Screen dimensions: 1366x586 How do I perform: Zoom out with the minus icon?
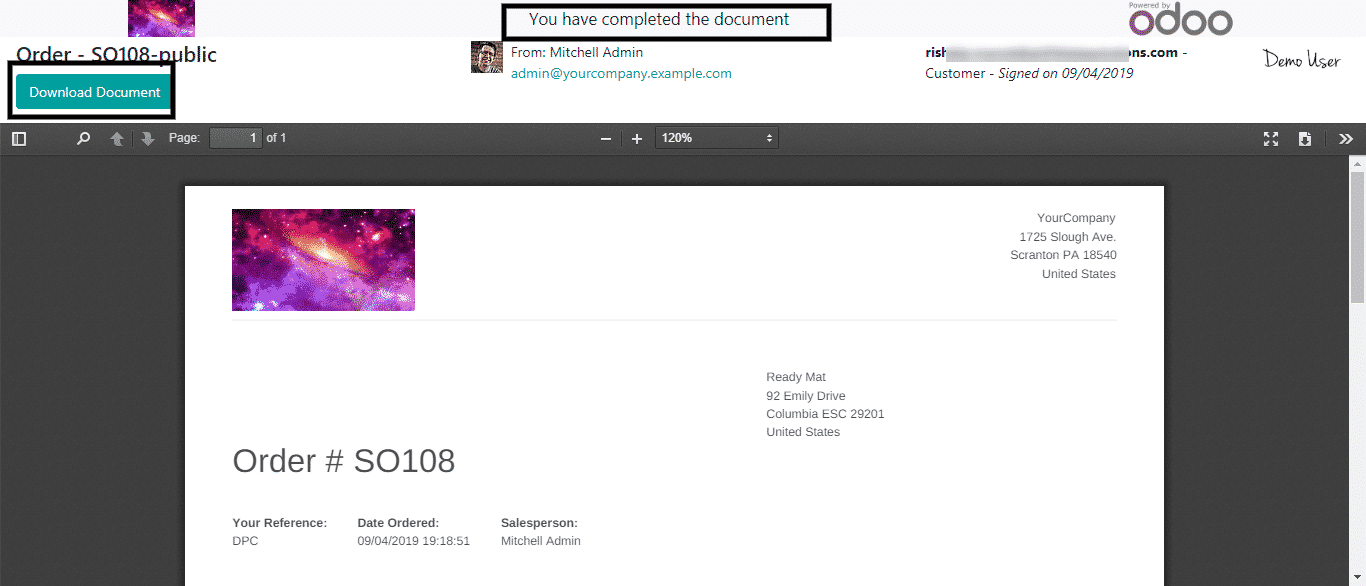(605, 139)
